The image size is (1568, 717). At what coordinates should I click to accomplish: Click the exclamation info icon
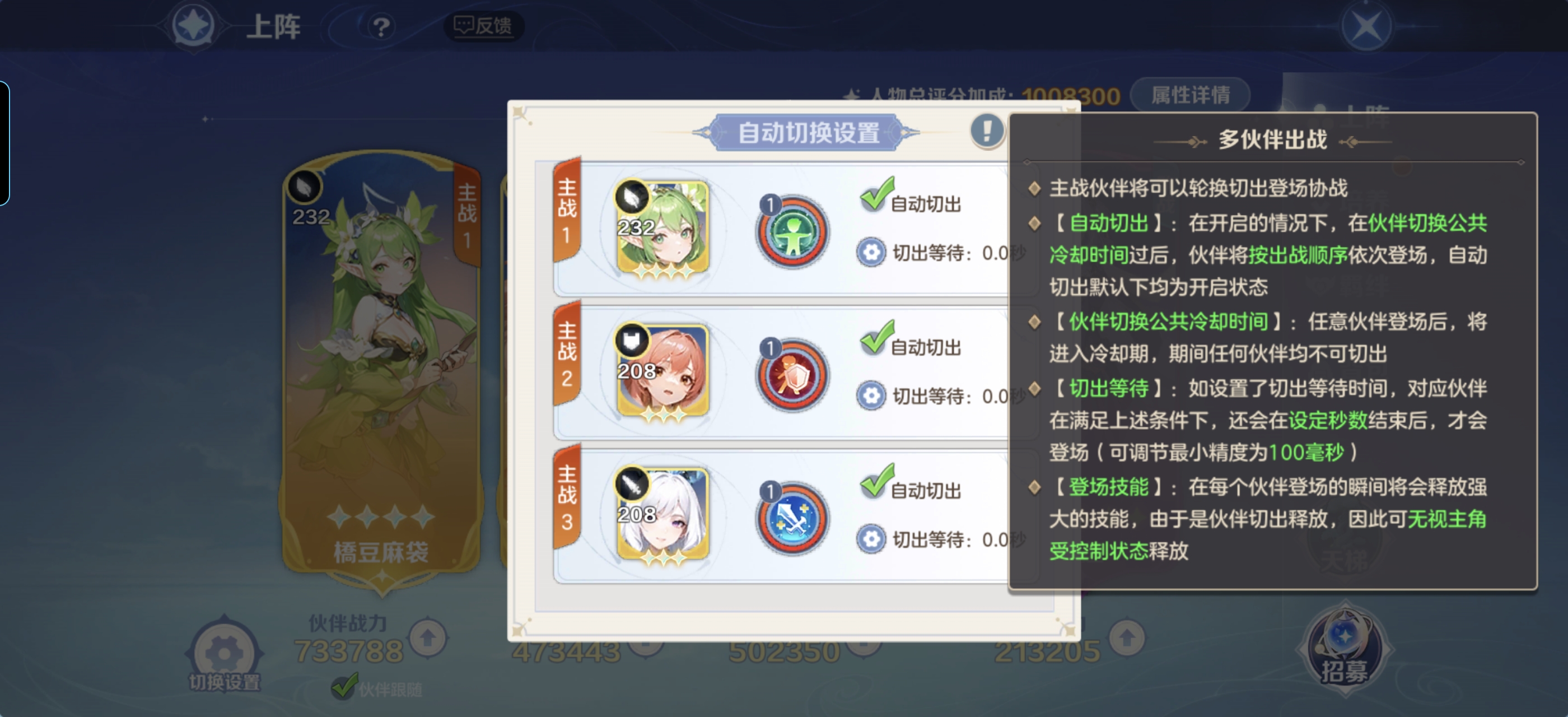point(987,131)
